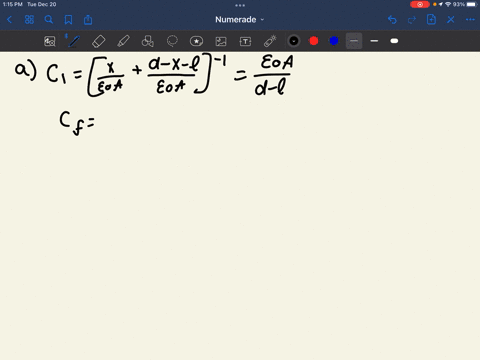This screenshot has width=480, height=360.
Task: Select the Highlighter tool
Action: pyautogui.click(x=123, y=41)
